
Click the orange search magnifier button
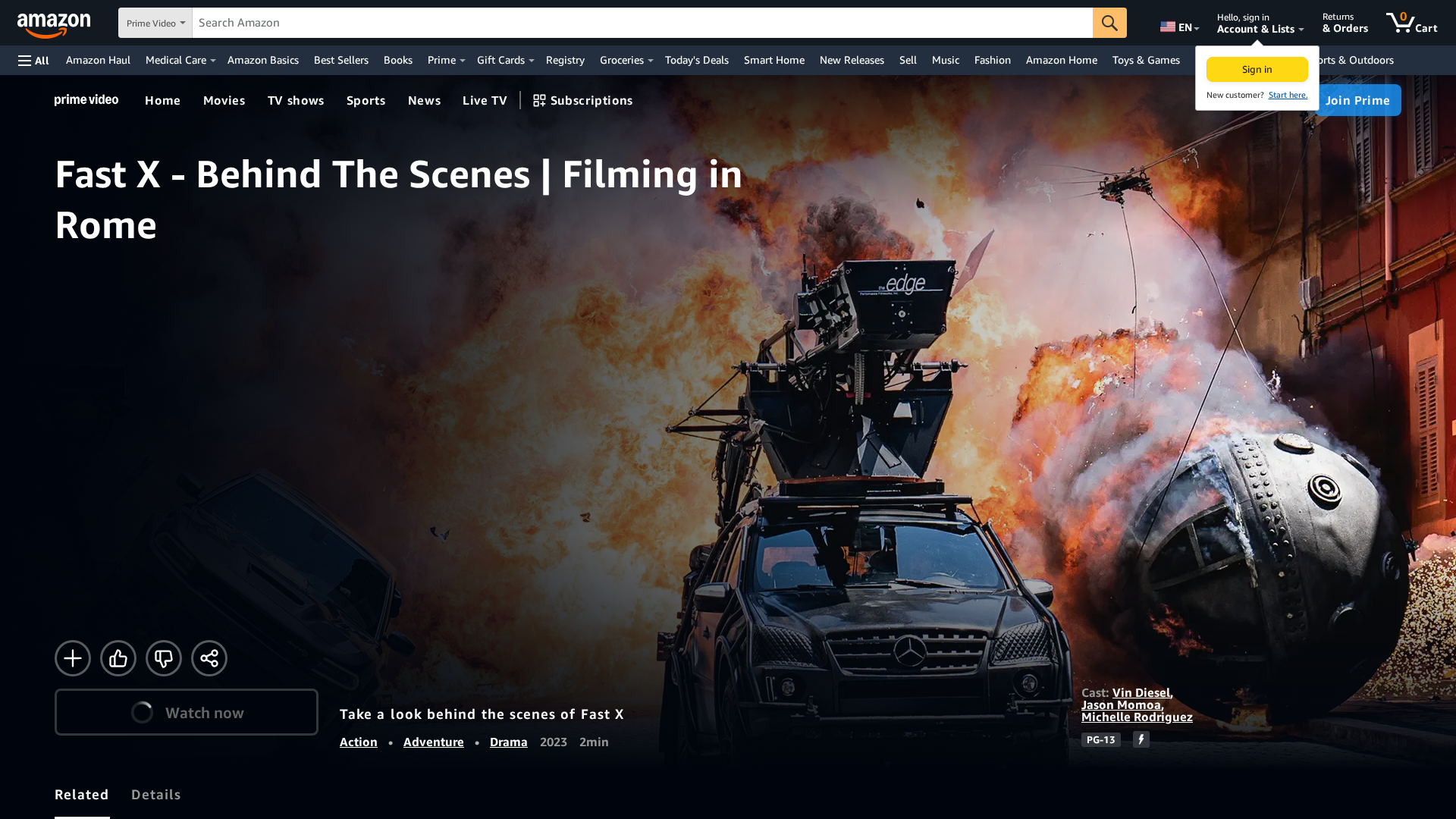click(1109, 23)
